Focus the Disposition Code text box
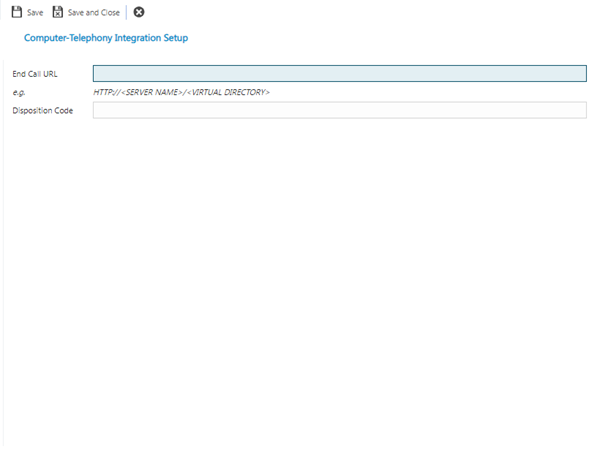Viewport: 600px width, 449px height. pyautogui.click(x=339, y=110)
